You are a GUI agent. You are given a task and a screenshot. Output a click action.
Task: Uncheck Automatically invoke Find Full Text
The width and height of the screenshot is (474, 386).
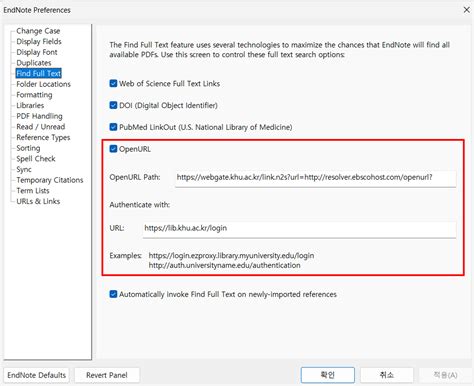pyautogui.click(x=113, y=294)
